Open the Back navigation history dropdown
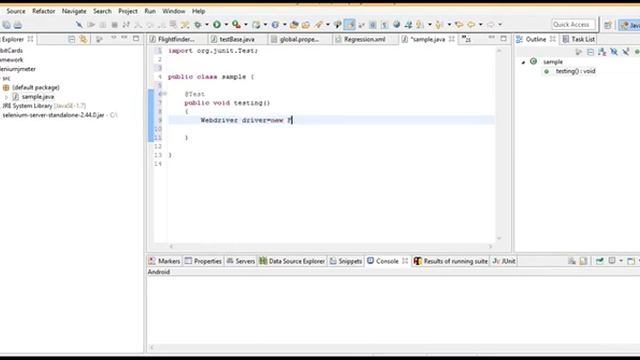640x360 pixels. tap(480, 24)
